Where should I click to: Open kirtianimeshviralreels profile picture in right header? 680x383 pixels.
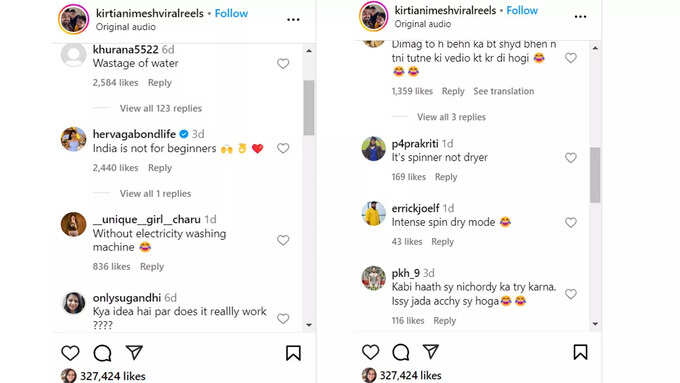click(373, 16)
